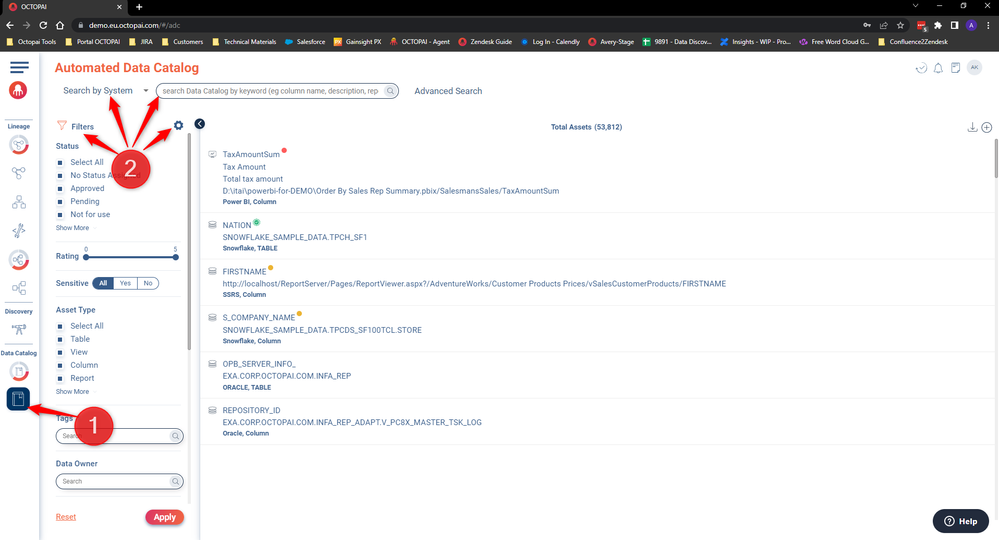Viewport: 999px width, 540px height.
Task: Open the Data Catalog book icon in sidebar
Action: coord(18,399)
